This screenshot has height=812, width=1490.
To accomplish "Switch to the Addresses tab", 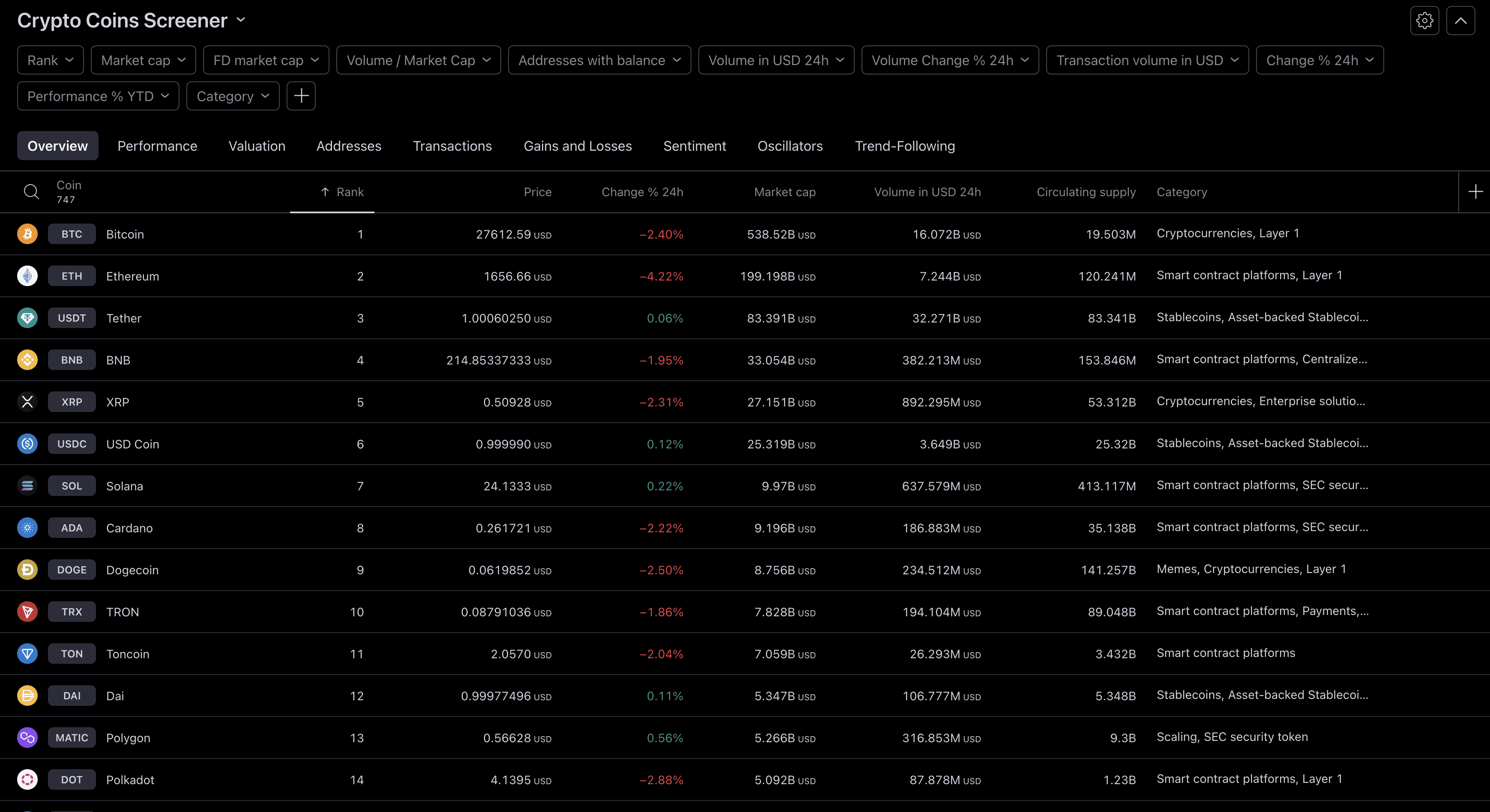I will point(349,146).
